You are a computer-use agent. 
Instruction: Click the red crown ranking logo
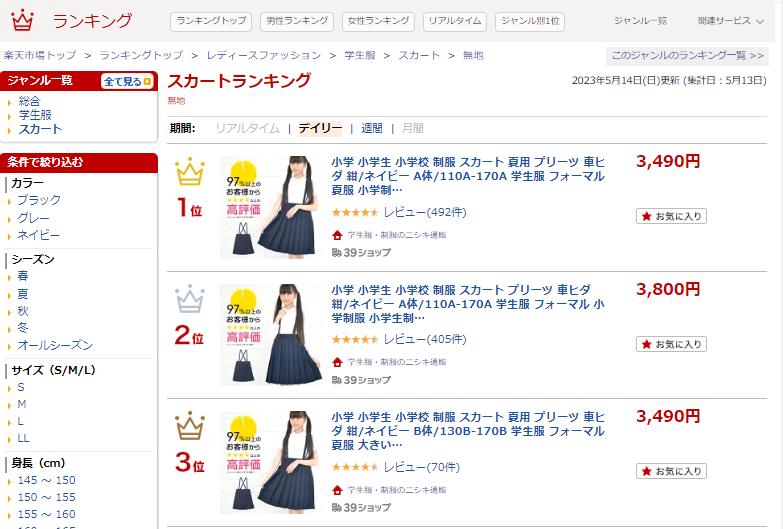tap(22, 20)
